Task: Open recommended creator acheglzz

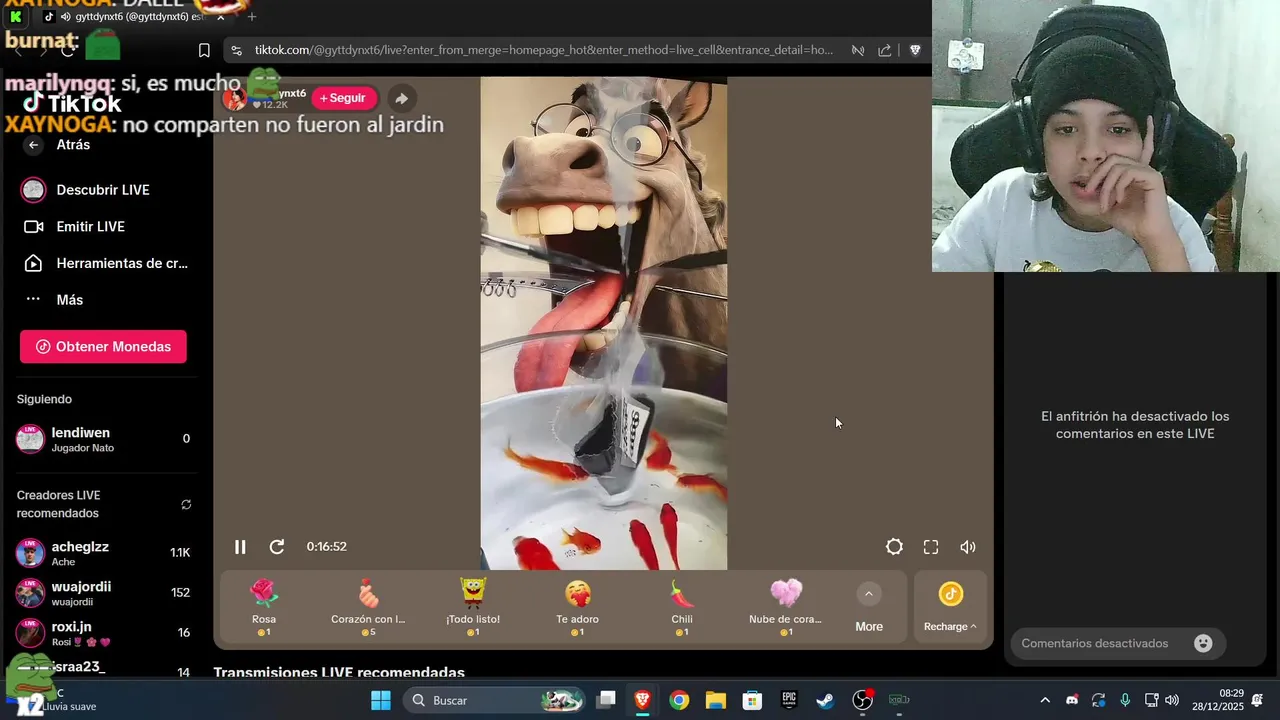Action: [x=103, y=553]
